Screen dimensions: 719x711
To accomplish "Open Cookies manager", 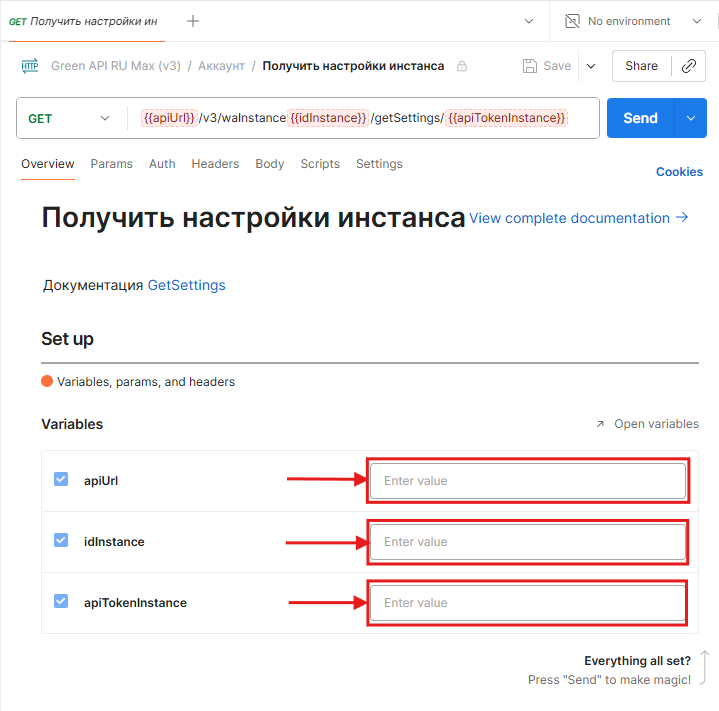I will 679,172.
